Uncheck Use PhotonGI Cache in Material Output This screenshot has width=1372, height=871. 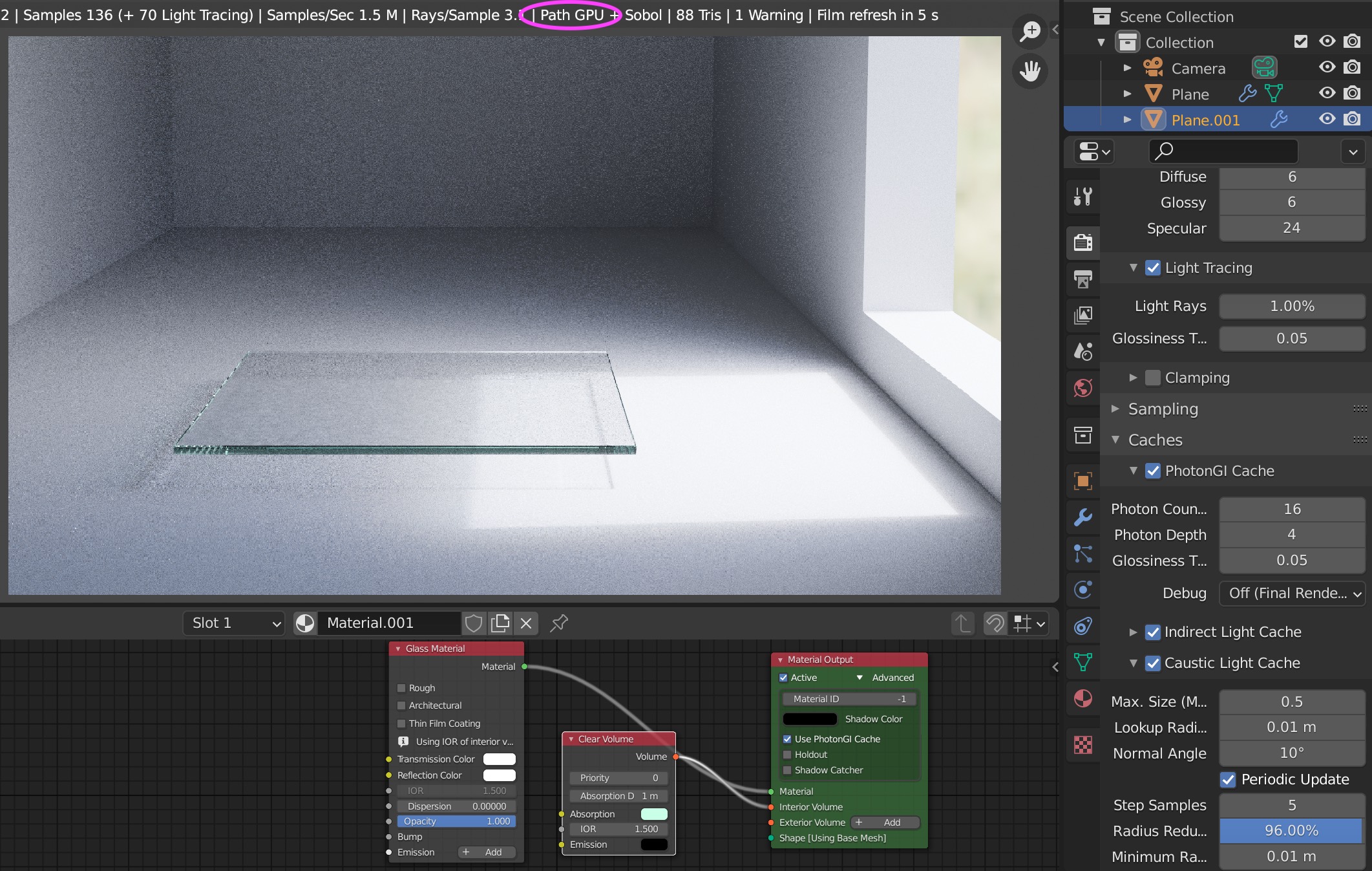pyautogui.click(x=787, y=739)
